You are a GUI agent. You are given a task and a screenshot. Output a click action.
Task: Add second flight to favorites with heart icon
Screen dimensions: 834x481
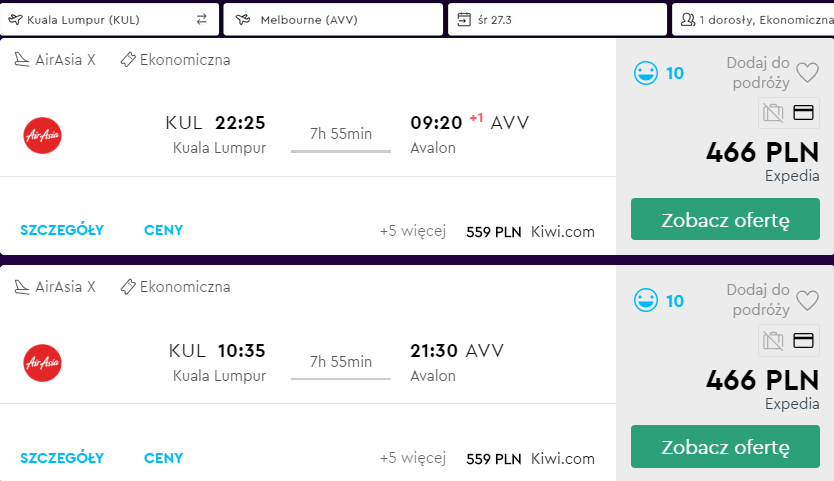pyautogui.click(x=807, y=300)
